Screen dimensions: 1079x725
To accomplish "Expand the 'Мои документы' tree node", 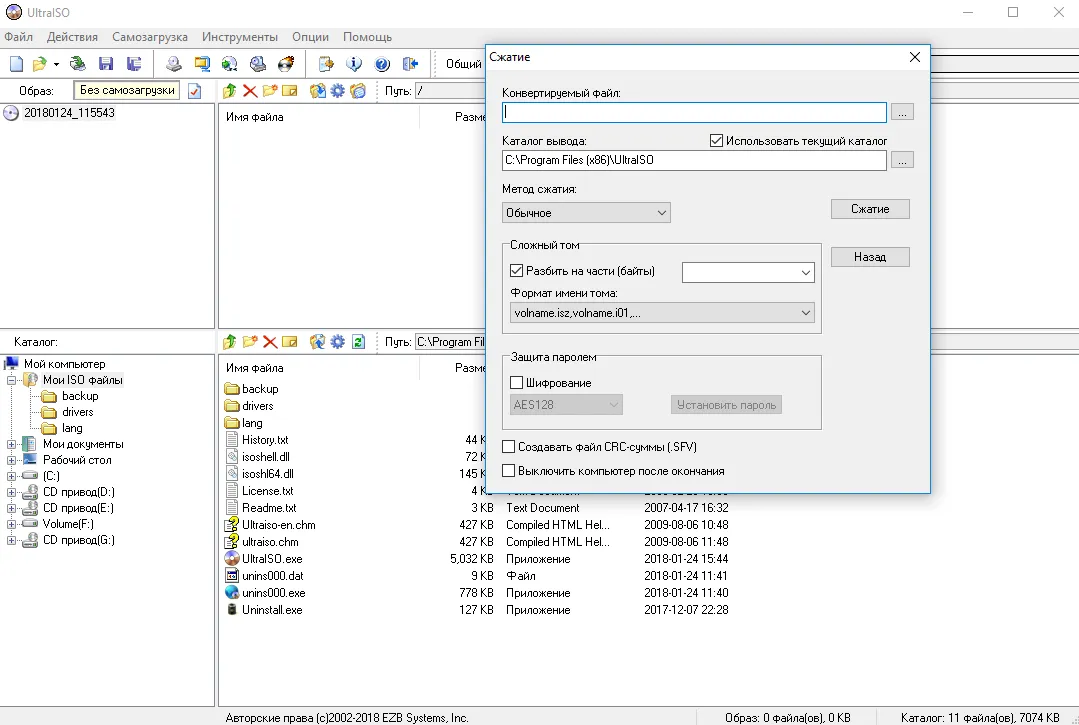I will [x=12, y=444].
